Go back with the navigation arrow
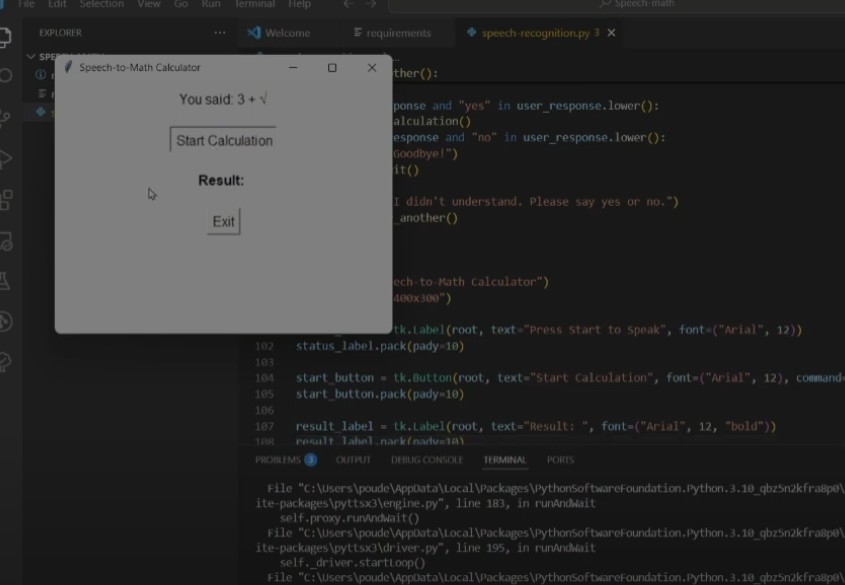Screen dimensions: 845x585 click(349, 4)
